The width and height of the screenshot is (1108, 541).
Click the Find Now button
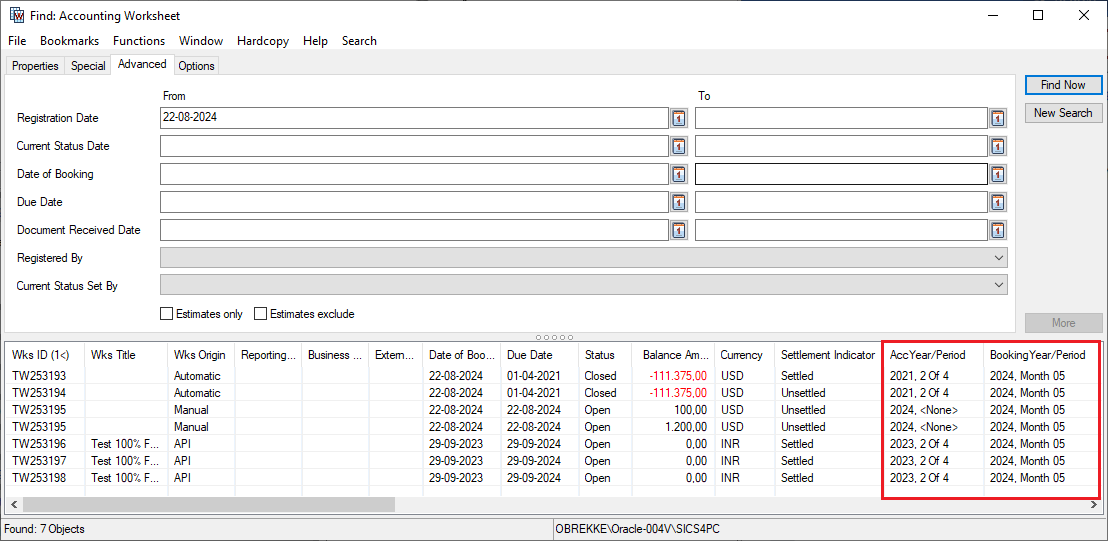pos(1063,85)
